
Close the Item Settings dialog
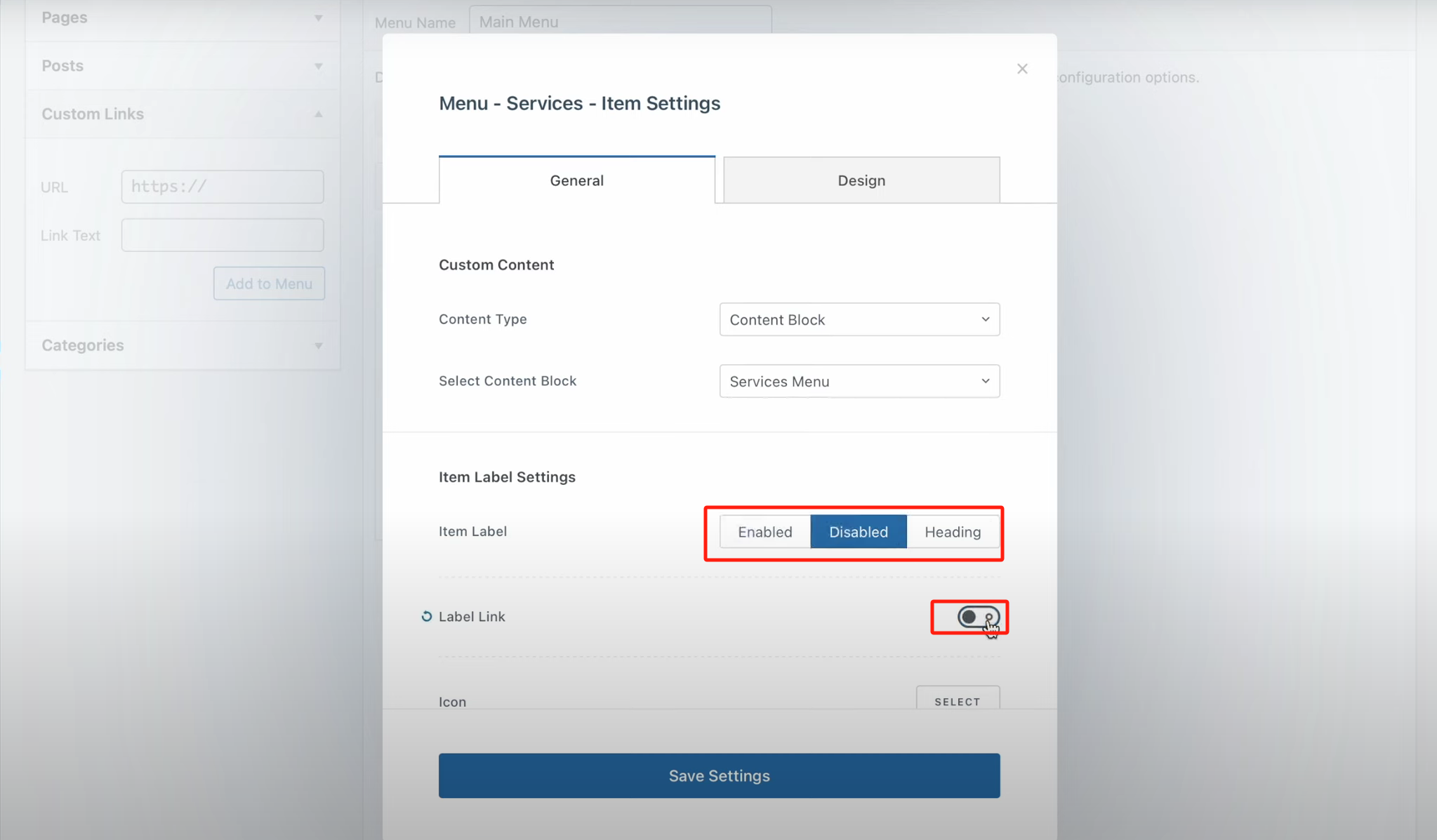point(1022,69)
